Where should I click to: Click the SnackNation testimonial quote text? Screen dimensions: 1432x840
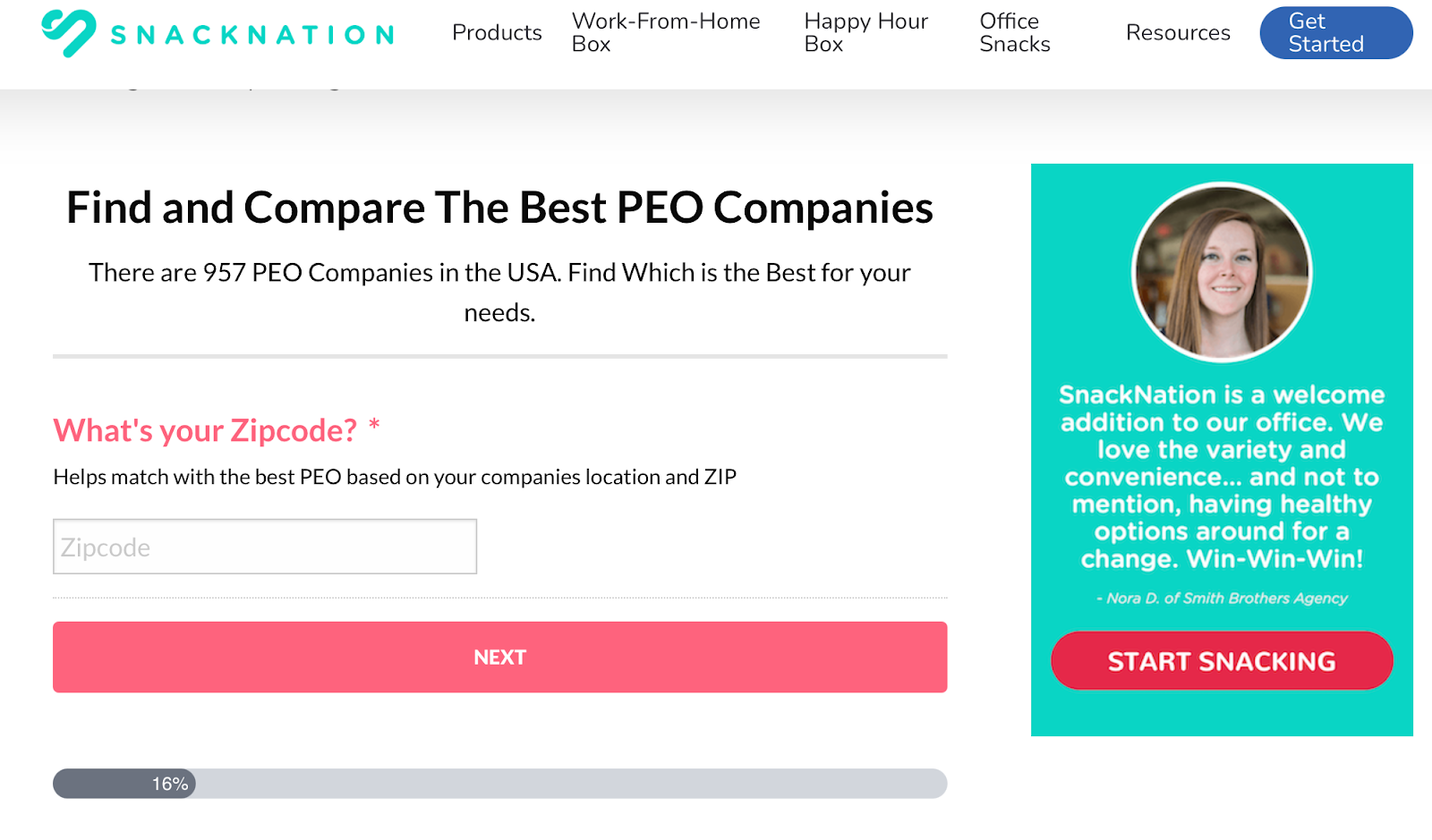click(x=1223, y=477)
